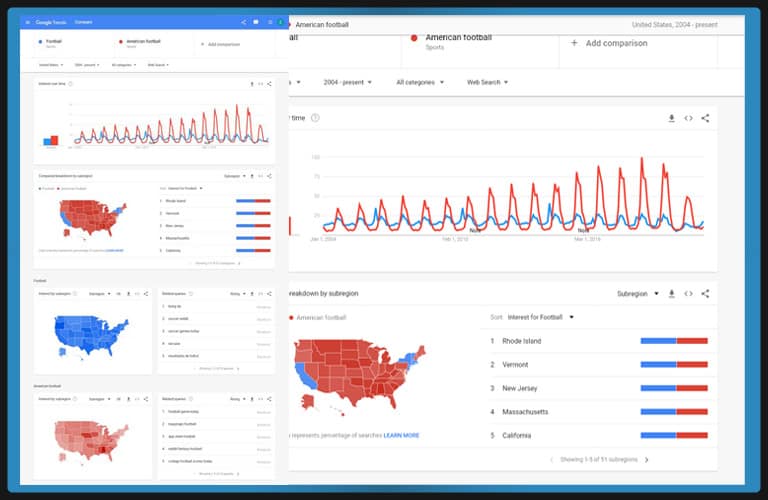Image resolution: width=768 pixels, height=500 pixels.
Task: Open small 'United States' region dropdown
Action: [x=51, y=65]
